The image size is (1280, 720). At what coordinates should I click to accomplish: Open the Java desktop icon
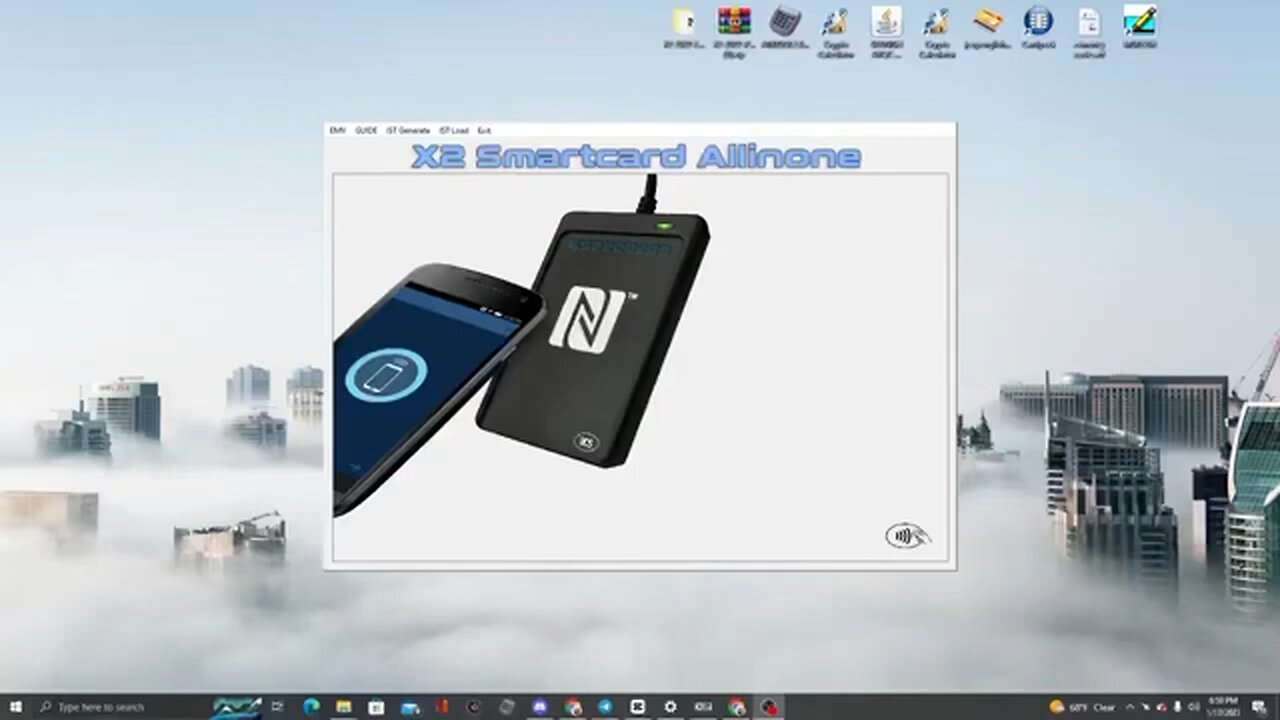pyautogui.click(x=886, y=30)
